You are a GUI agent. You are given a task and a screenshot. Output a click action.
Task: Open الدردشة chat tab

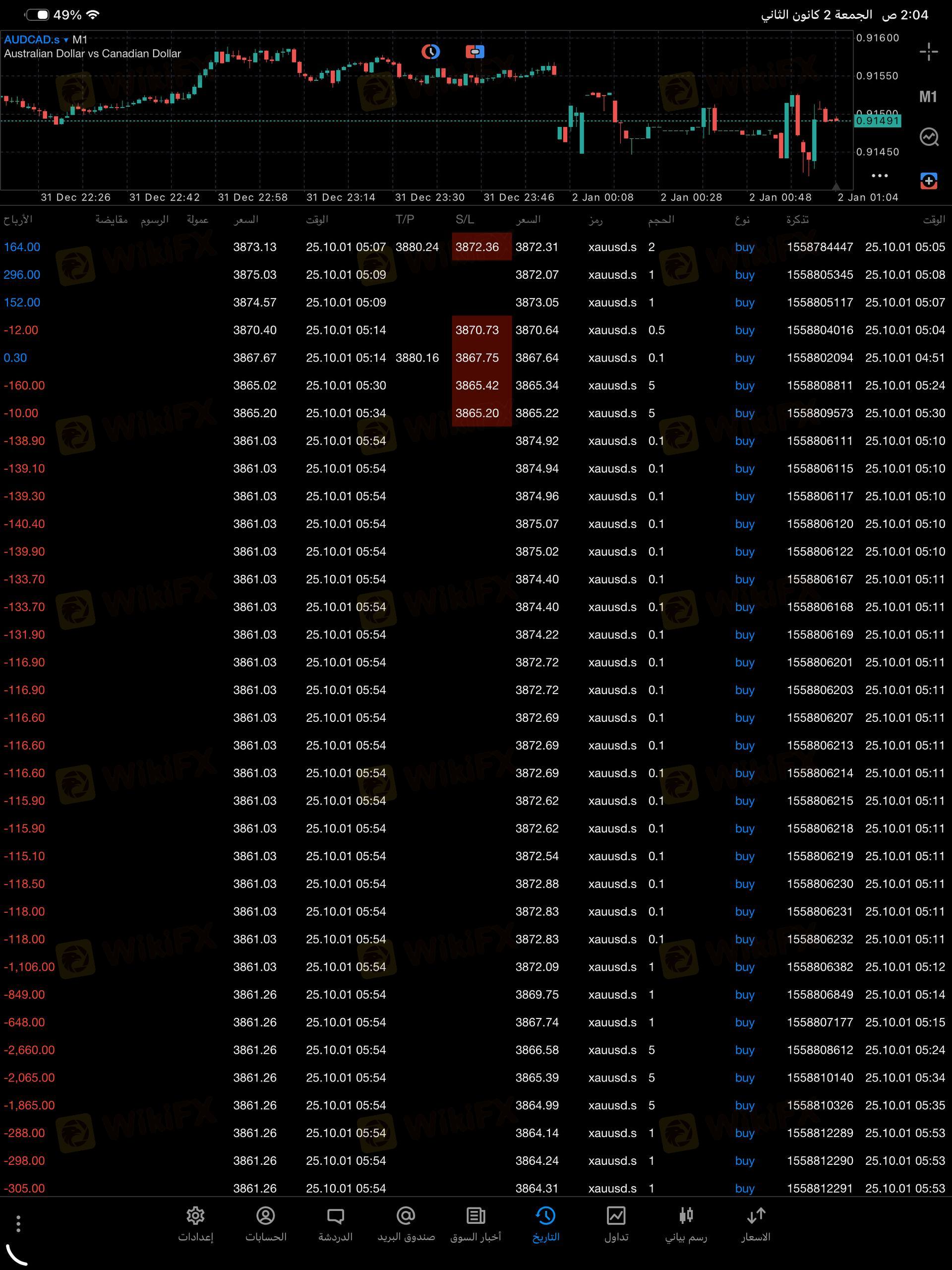click(x=335, y=1224)
